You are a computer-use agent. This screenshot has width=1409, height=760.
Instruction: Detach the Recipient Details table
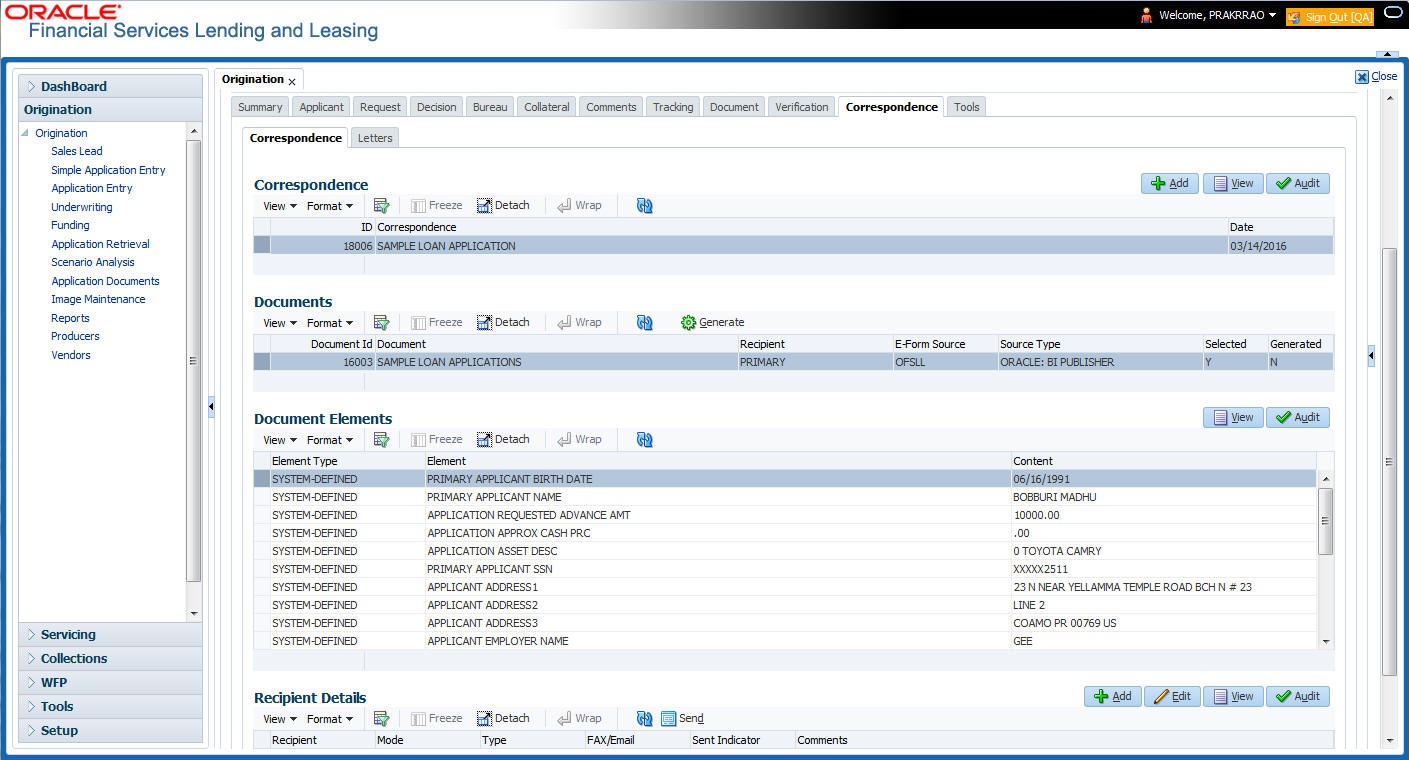click(503, 718)
